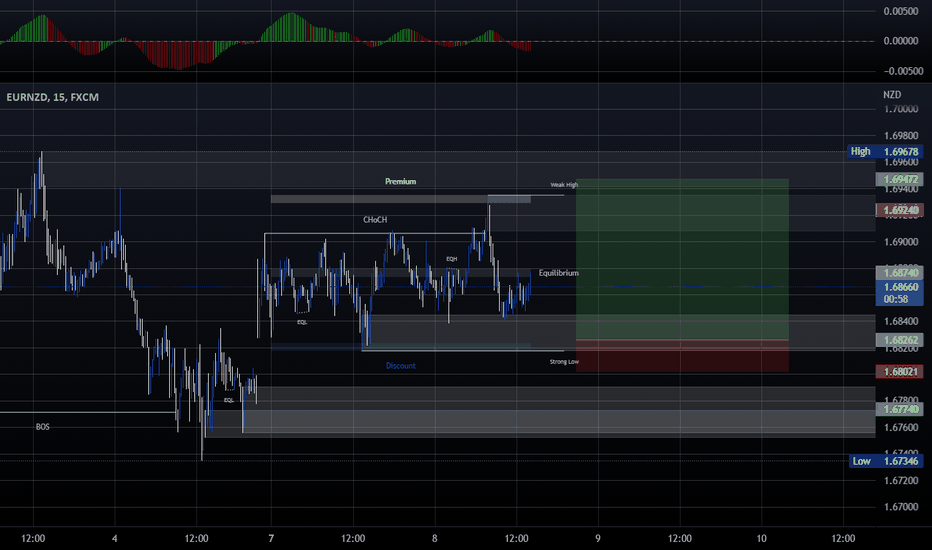The image size is (932, 550).
Task: Click the red 1.68021 stop price tag
Action: (x=899, y=372)
